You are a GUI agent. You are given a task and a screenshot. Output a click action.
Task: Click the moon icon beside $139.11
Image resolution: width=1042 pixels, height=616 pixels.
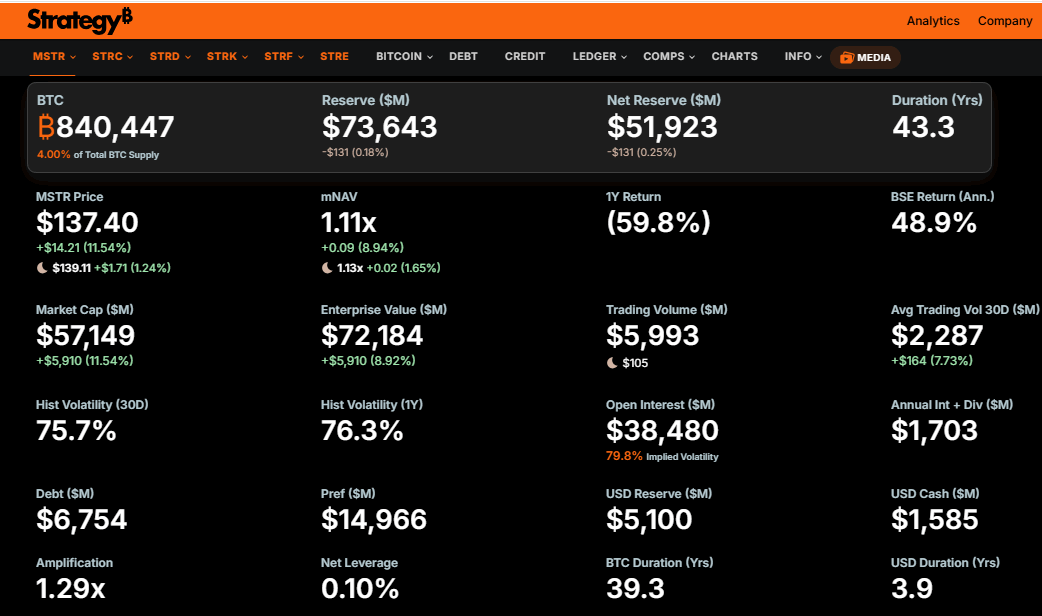[42, 268]
